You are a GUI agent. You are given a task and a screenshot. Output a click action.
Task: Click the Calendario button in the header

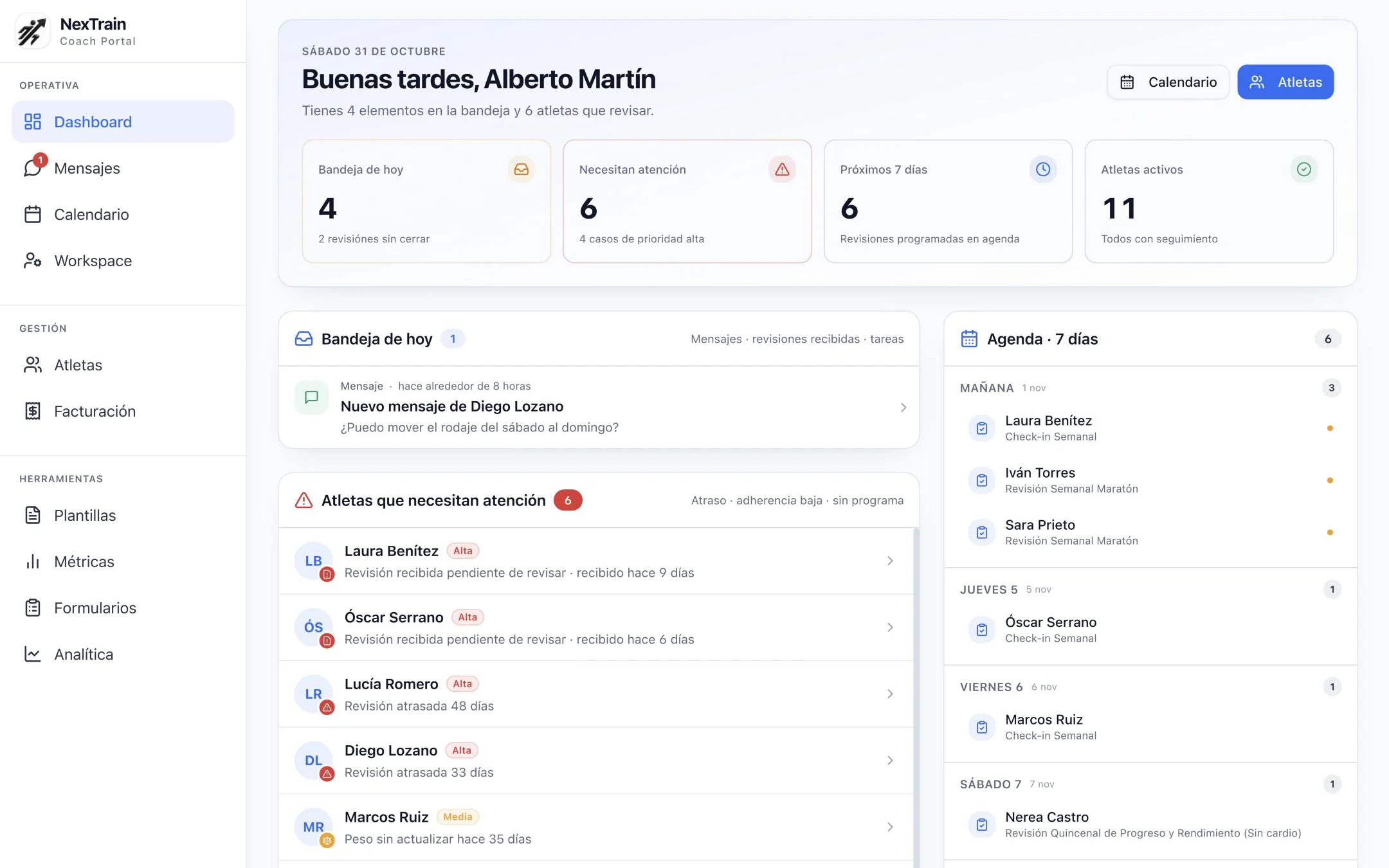[x=1168, y=82]
